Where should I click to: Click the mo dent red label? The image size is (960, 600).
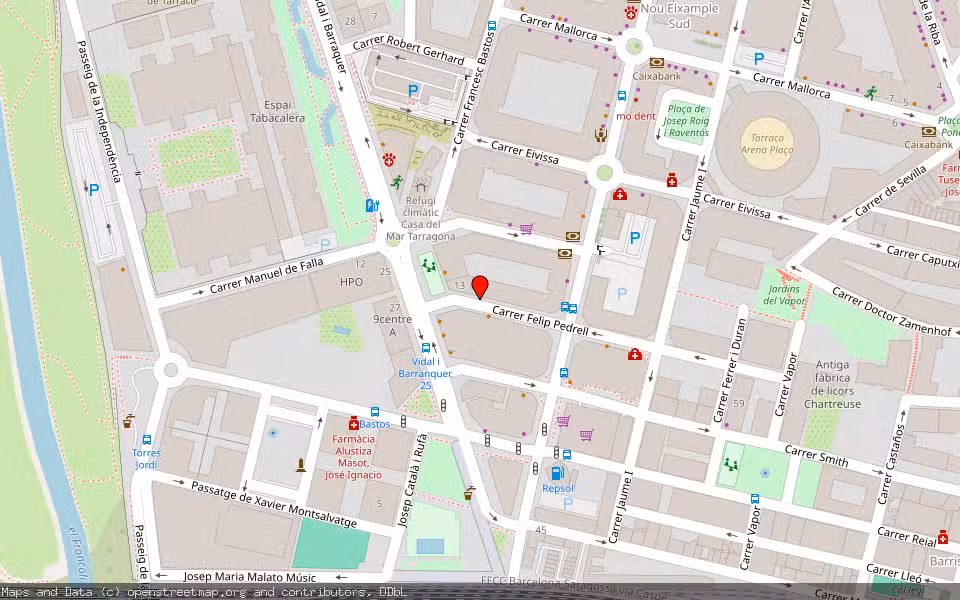point(636,116)
